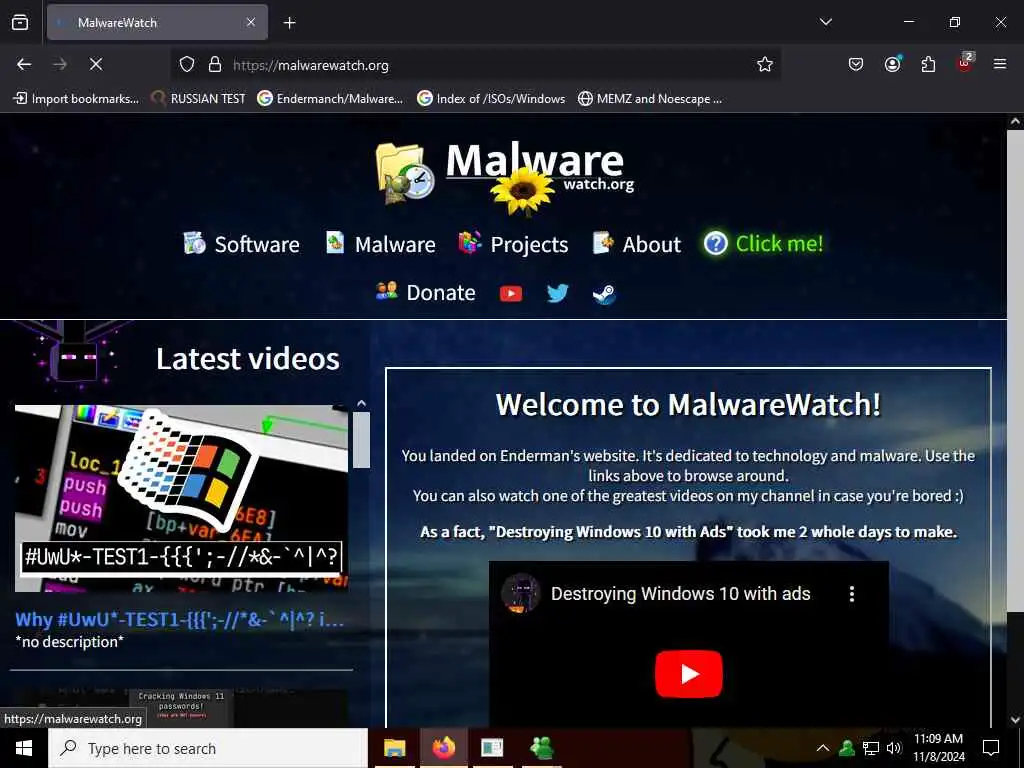The image size is (1024, 768).
Task: Open the Firefox account menu
Action: [892, 64]
